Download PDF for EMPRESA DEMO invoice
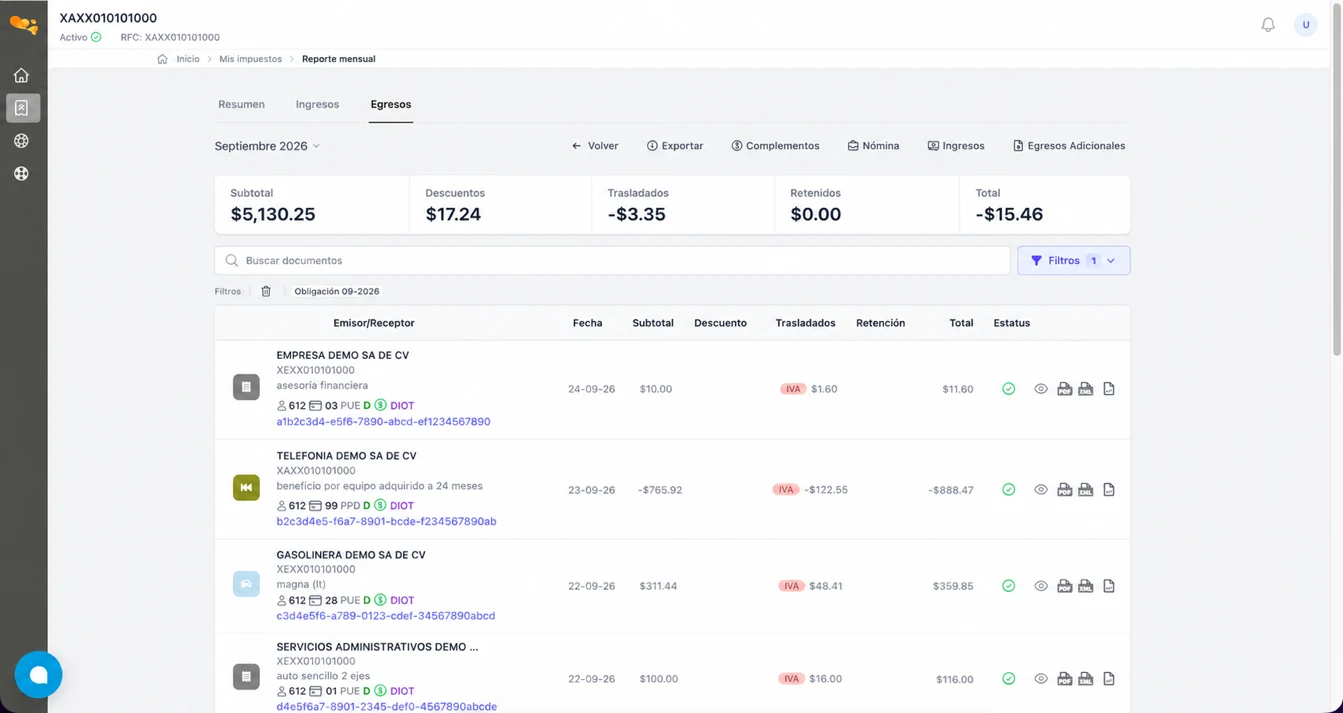The image size is (1343, 713). 1064,389
